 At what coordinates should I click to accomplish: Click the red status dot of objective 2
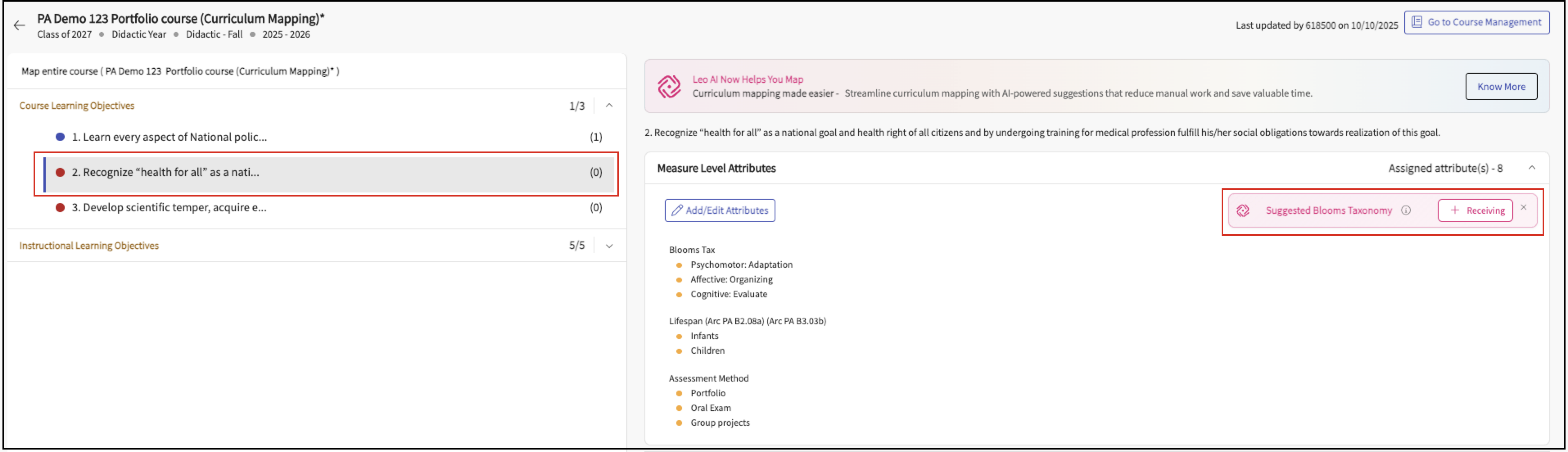[60, 172]
